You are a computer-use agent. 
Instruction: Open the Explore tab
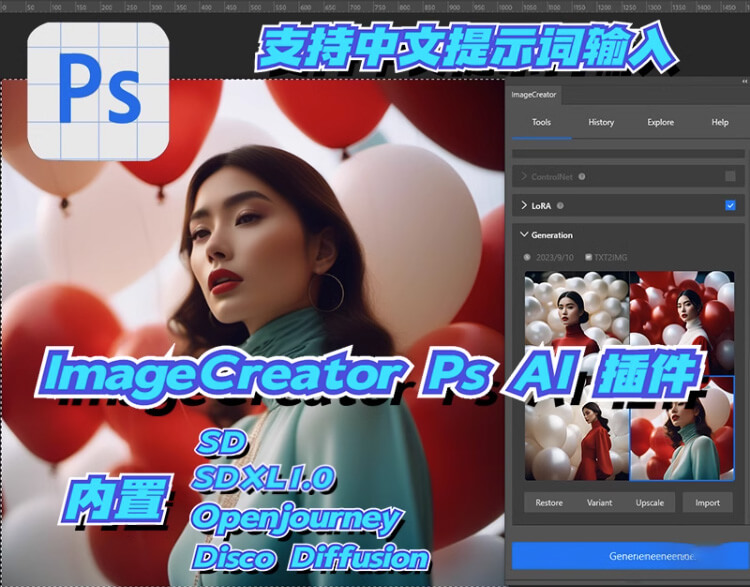(x=660, y=122)
